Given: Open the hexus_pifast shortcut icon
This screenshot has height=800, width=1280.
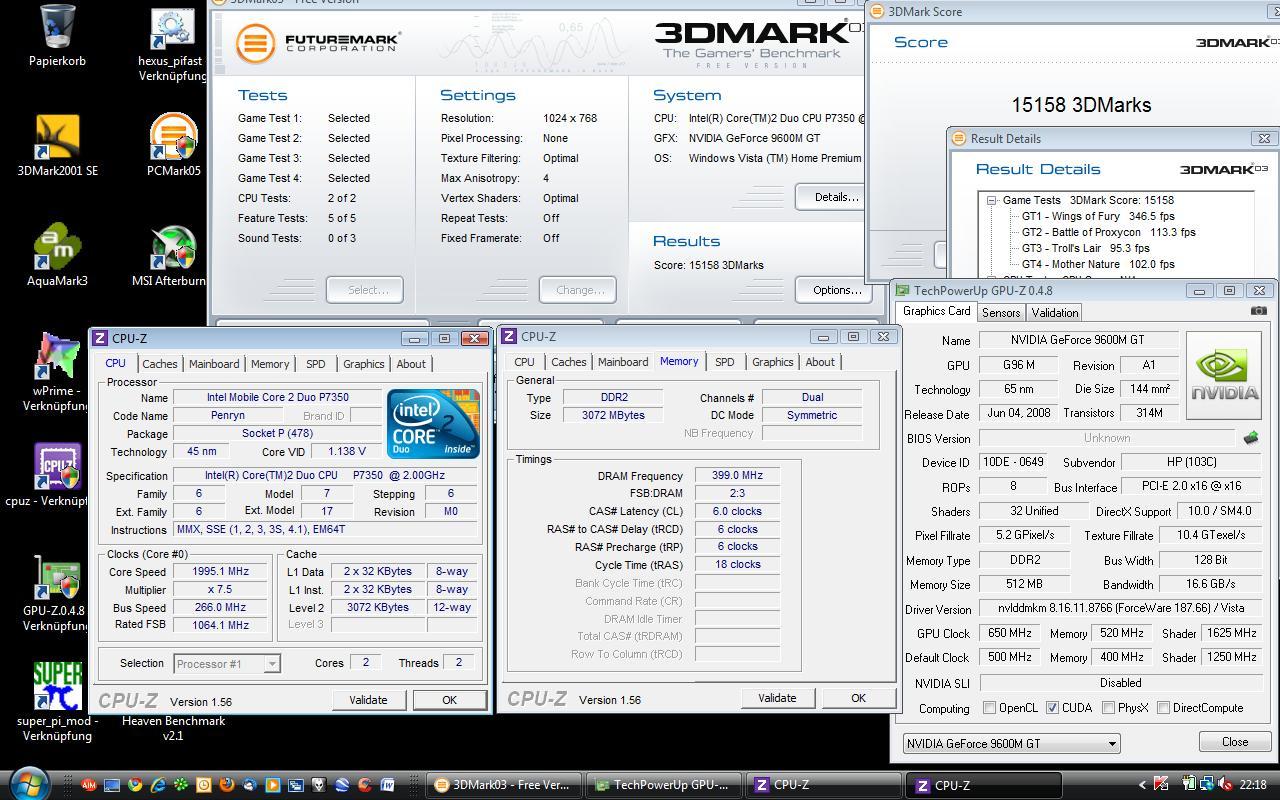Looking at the screenshot, I should 172,30.
